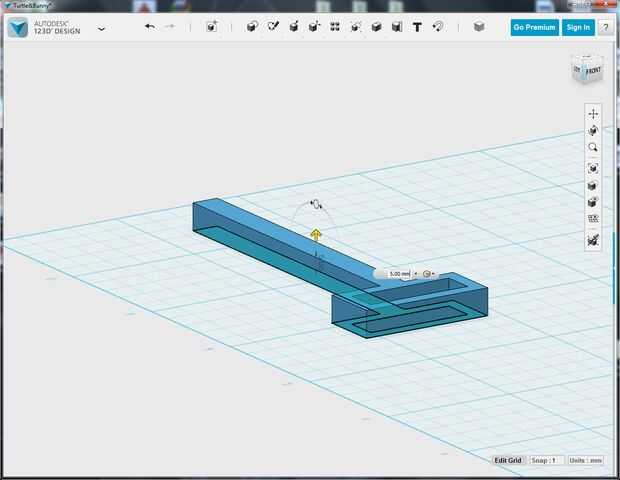
Task: Click the FRONT face of the view cube
Action: pyautogui.click(x=594, y=71)
